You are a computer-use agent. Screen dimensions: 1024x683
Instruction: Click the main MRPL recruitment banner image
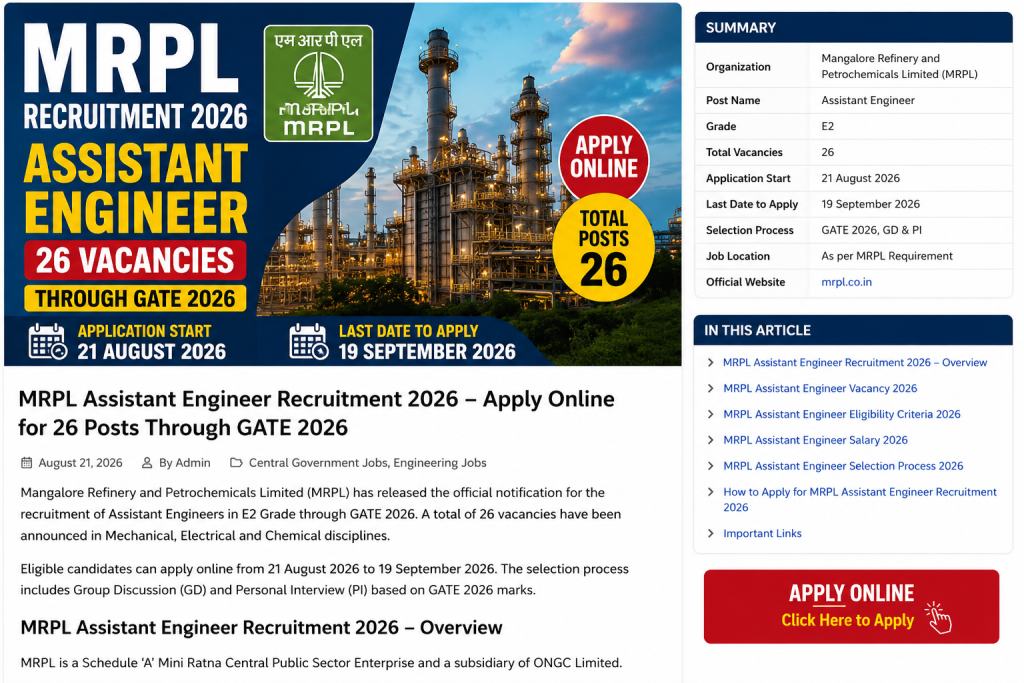click(342, 184)
